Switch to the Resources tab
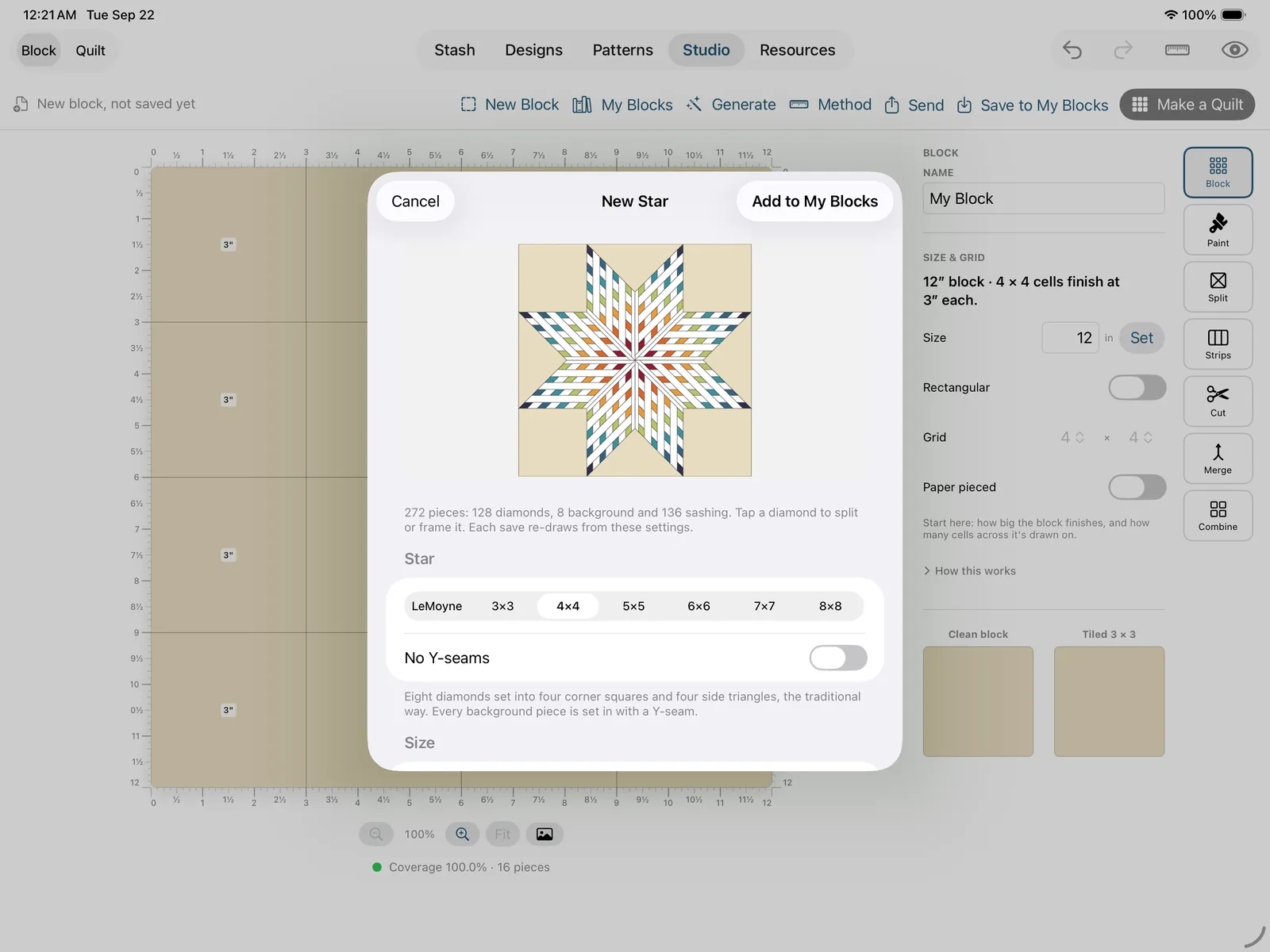Image resolution: width=1270 pixels, height=952 pixels. (797, 50)
